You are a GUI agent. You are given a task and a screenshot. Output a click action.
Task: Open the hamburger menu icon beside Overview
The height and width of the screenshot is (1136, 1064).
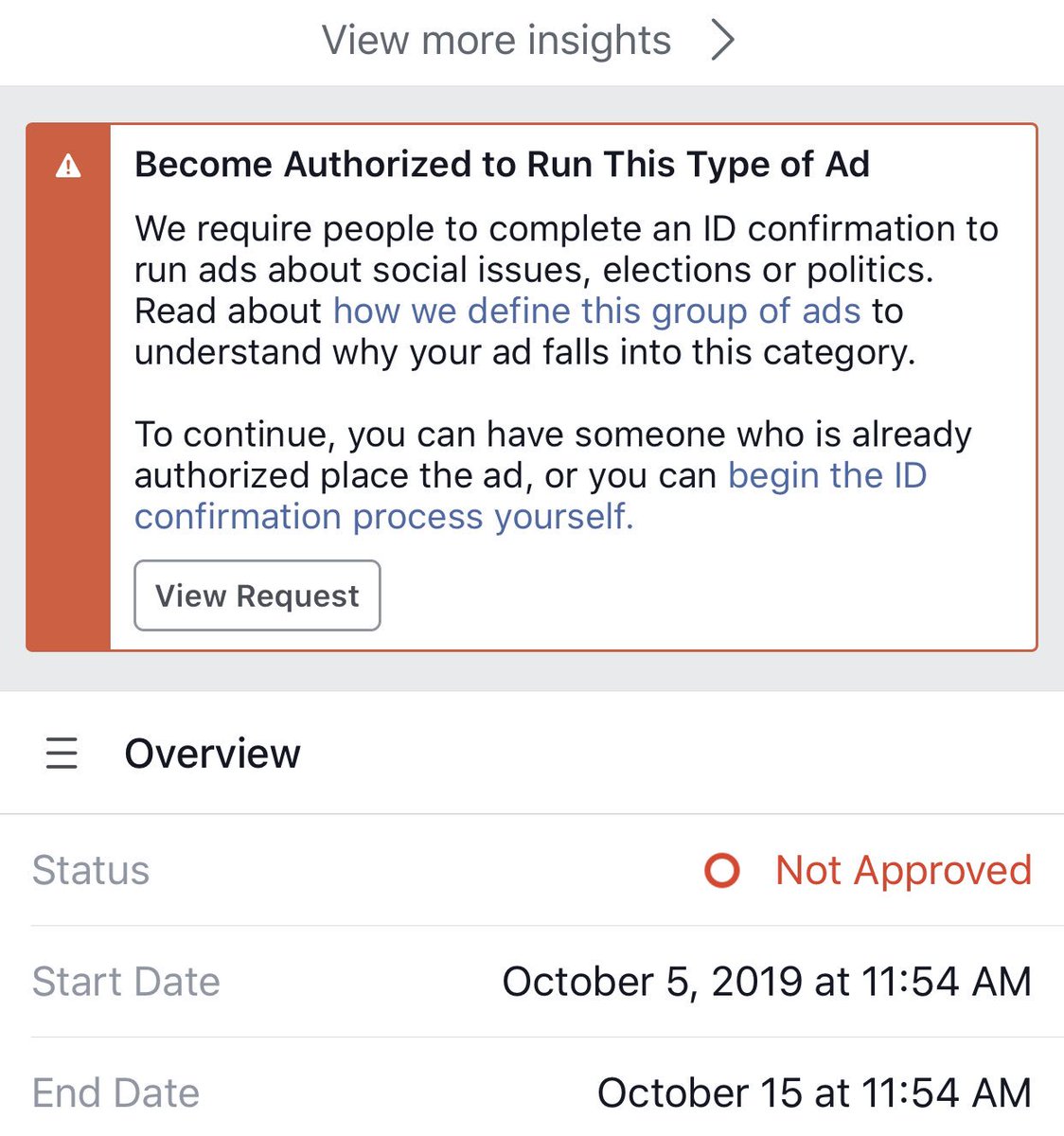62,754
